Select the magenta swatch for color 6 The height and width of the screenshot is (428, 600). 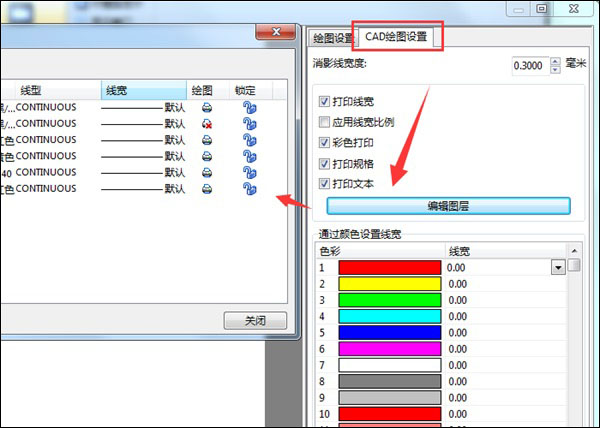tap(390, 349)
